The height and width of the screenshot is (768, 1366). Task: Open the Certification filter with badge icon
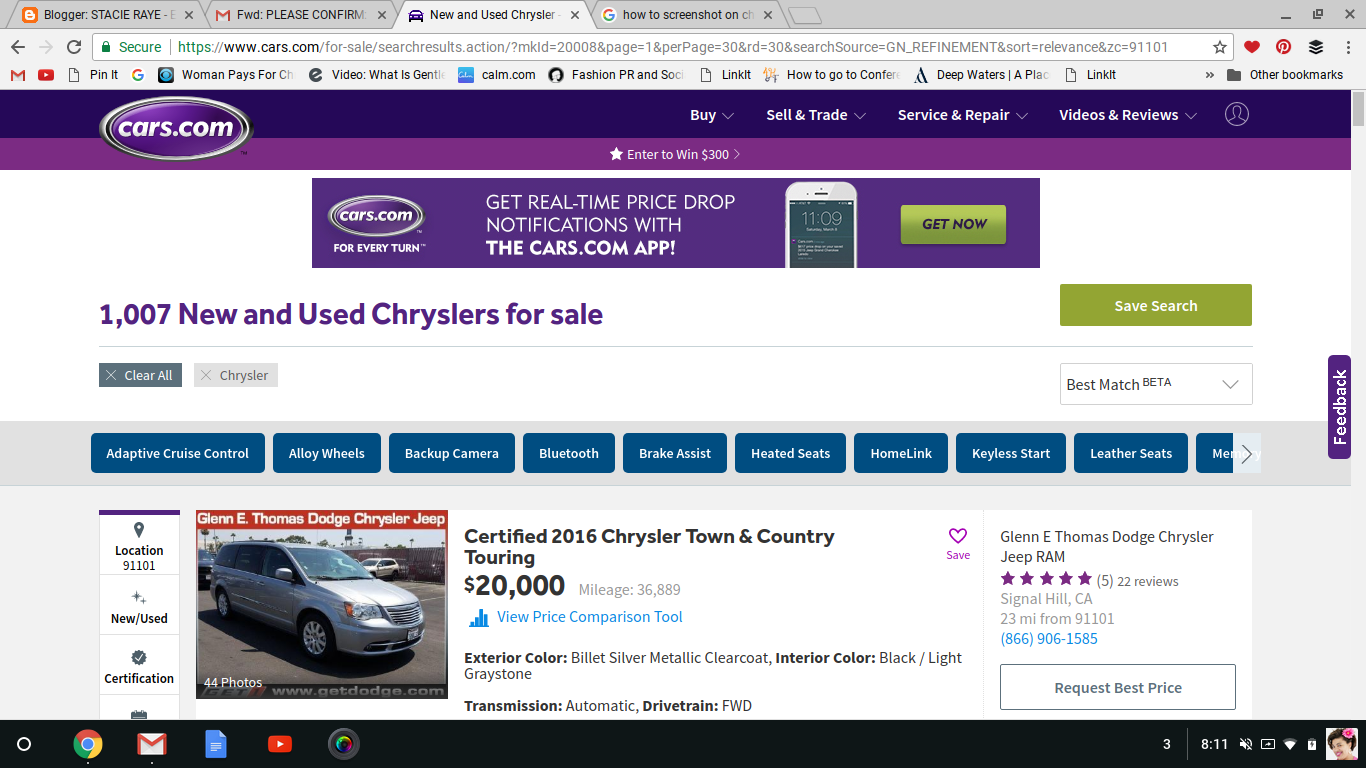[139, 666]
